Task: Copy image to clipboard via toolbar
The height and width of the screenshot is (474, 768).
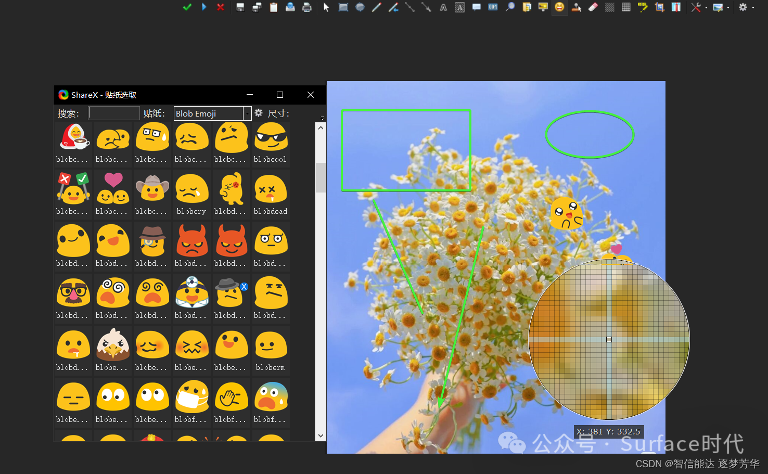Action: 273,7
